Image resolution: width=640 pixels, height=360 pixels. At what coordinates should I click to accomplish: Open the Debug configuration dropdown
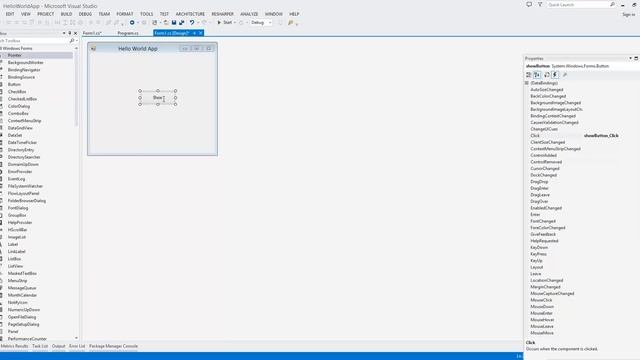point(261,22)
